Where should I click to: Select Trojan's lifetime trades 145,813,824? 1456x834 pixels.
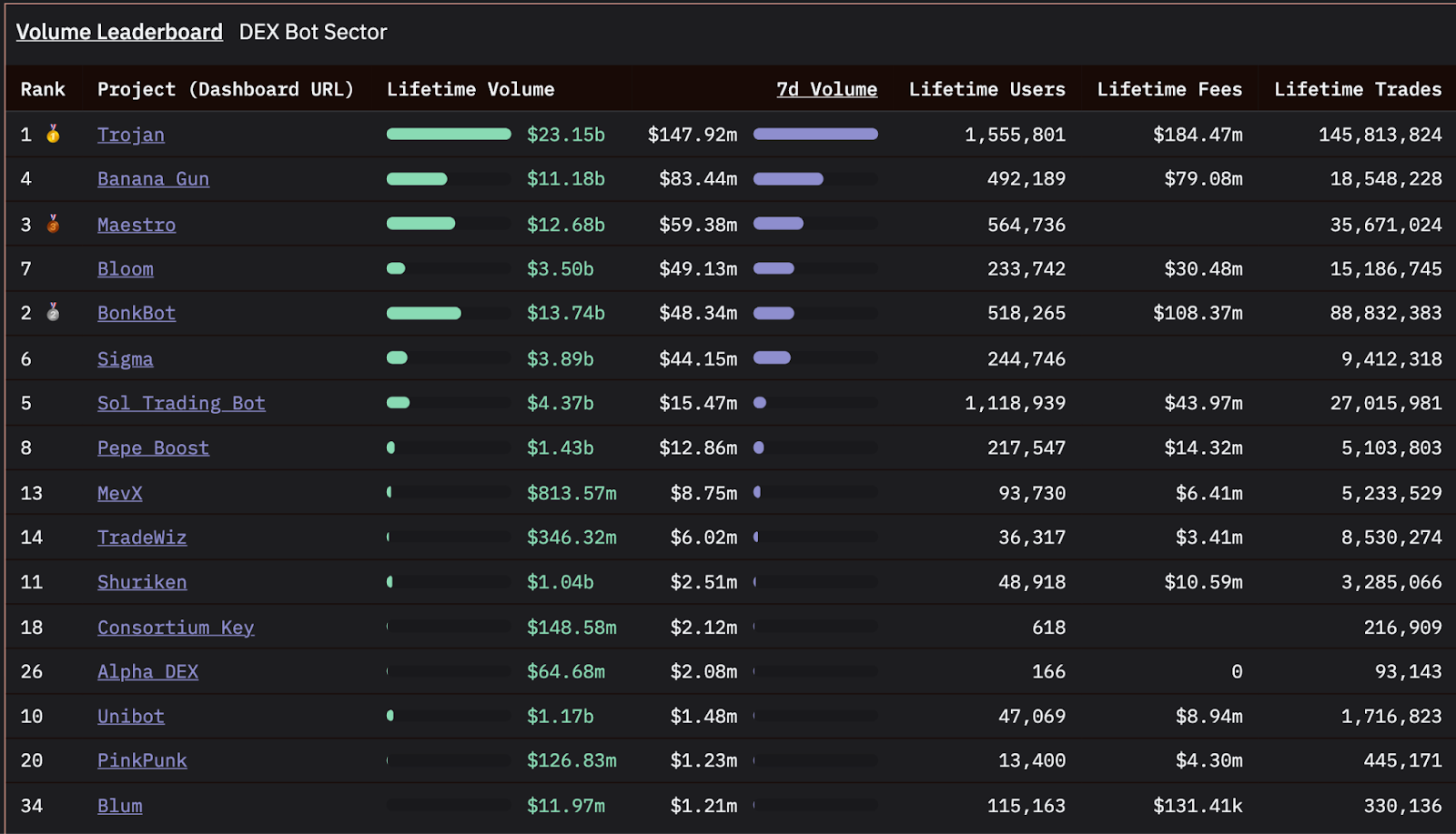pyautogui.click(x=1380, y=135)
